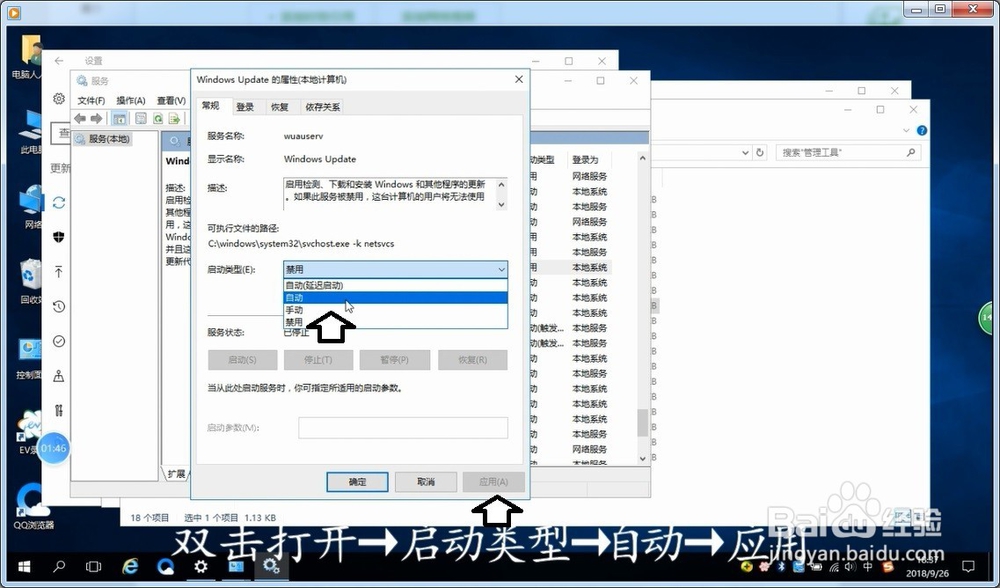Choose 自动(延迟启动) from startup type list
1000x588 pixels.
(395, 285)
